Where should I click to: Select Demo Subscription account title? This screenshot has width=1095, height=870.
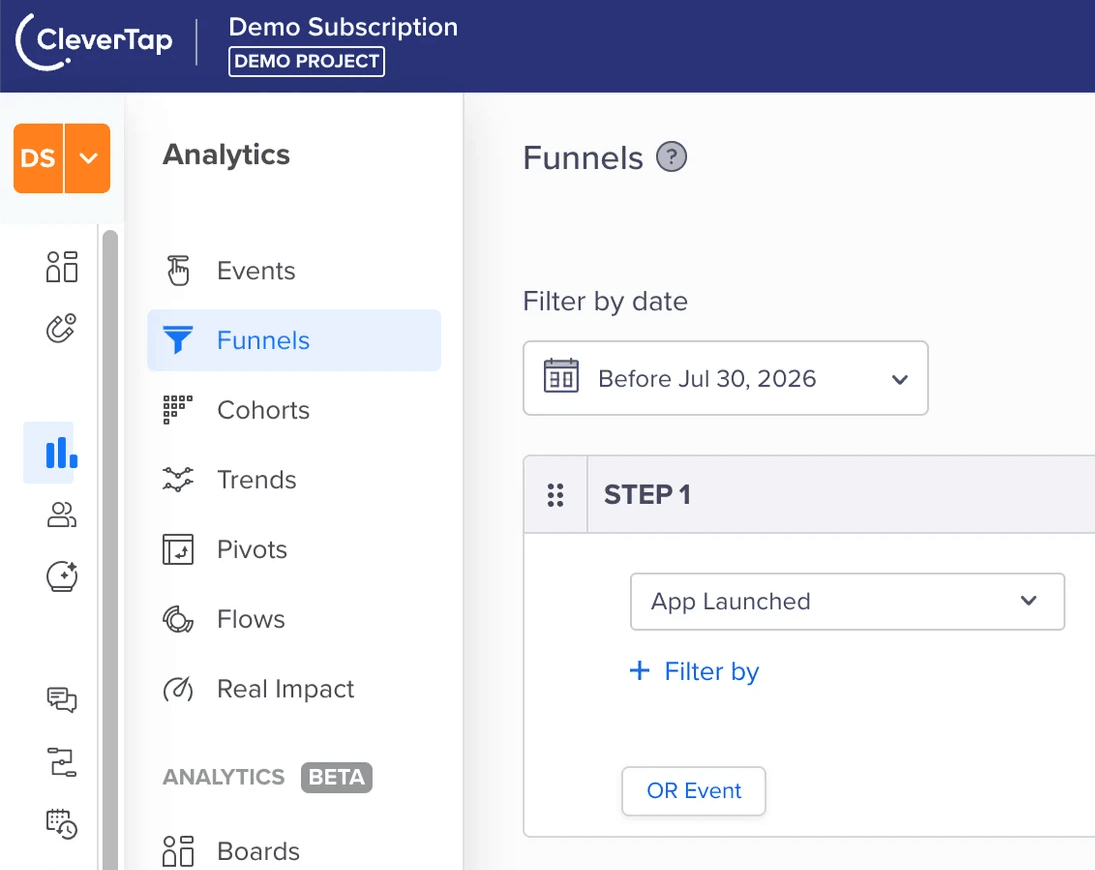click(343, 27)
